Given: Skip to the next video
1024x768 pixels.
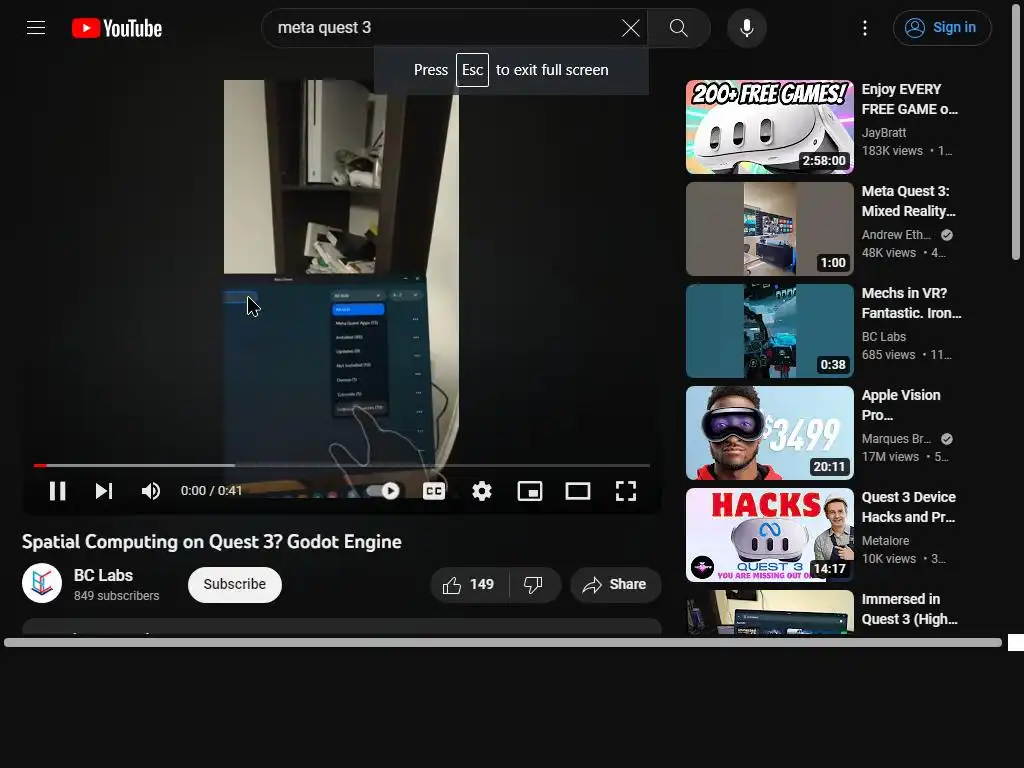Looking at the screenshot, I should pos(104,491).
